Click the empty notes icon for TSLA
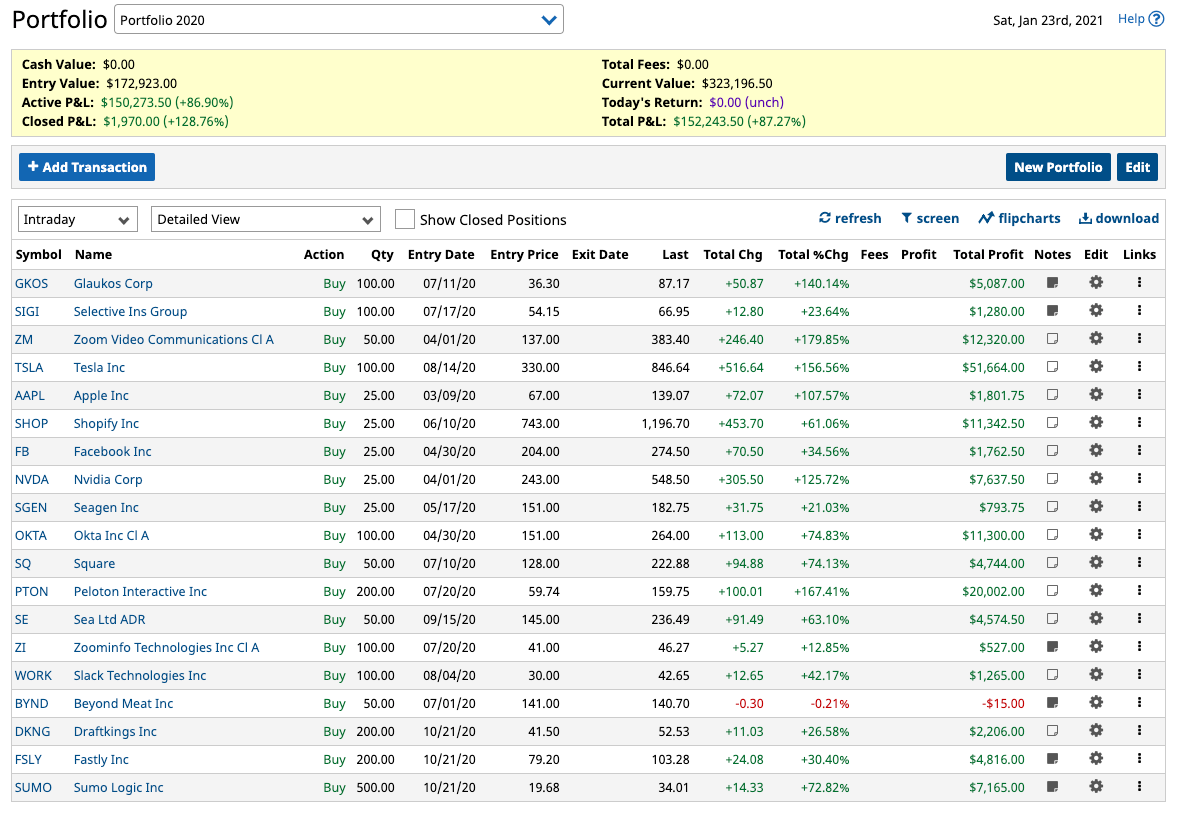 coord(1052,367)
